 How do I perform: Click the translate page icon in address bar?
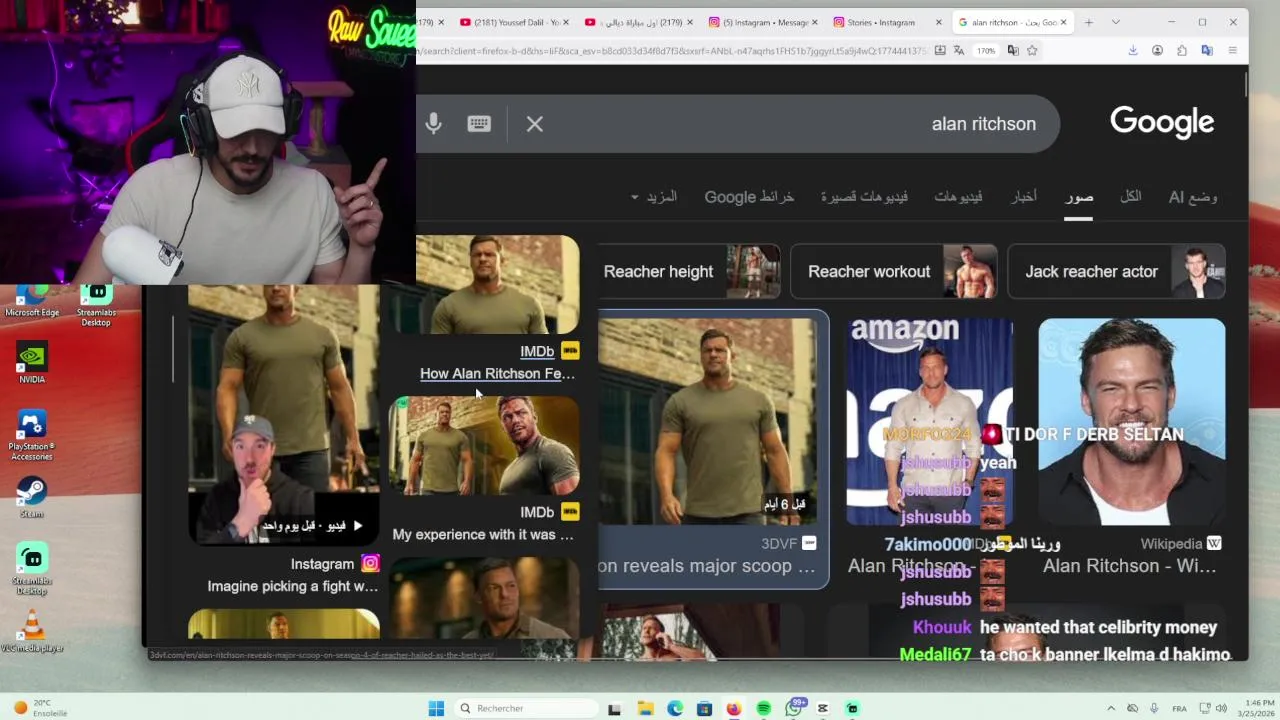point(959,51)
